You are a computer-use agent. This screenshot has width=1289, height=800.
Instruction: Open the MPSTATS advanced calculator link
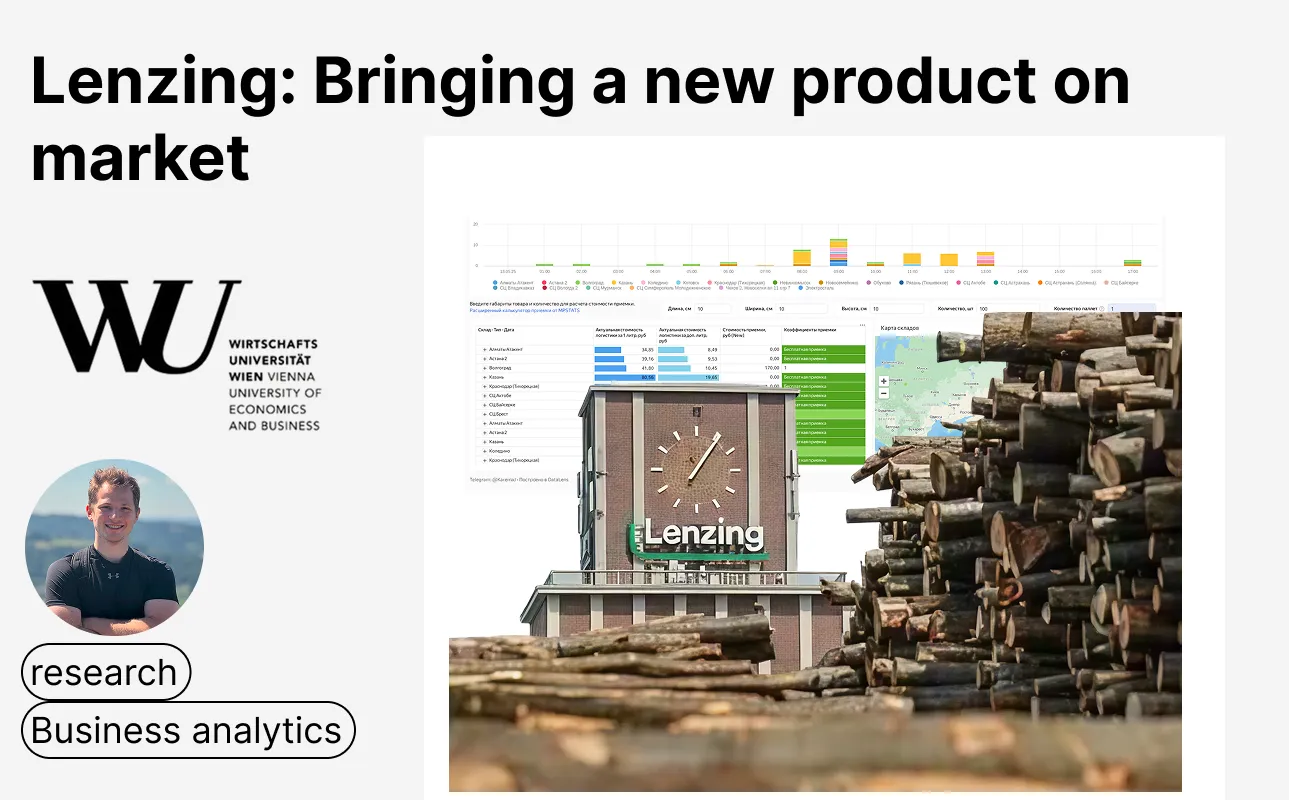[523, 310]
